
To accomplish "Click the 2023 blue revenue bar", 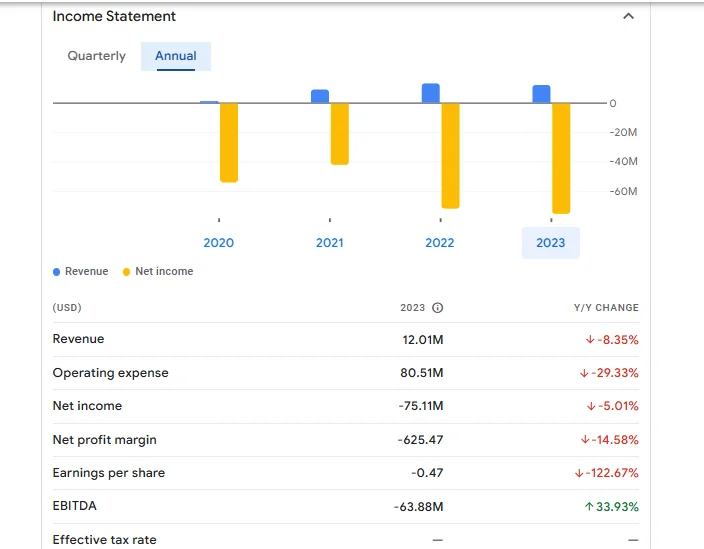I will pos(541,94).
